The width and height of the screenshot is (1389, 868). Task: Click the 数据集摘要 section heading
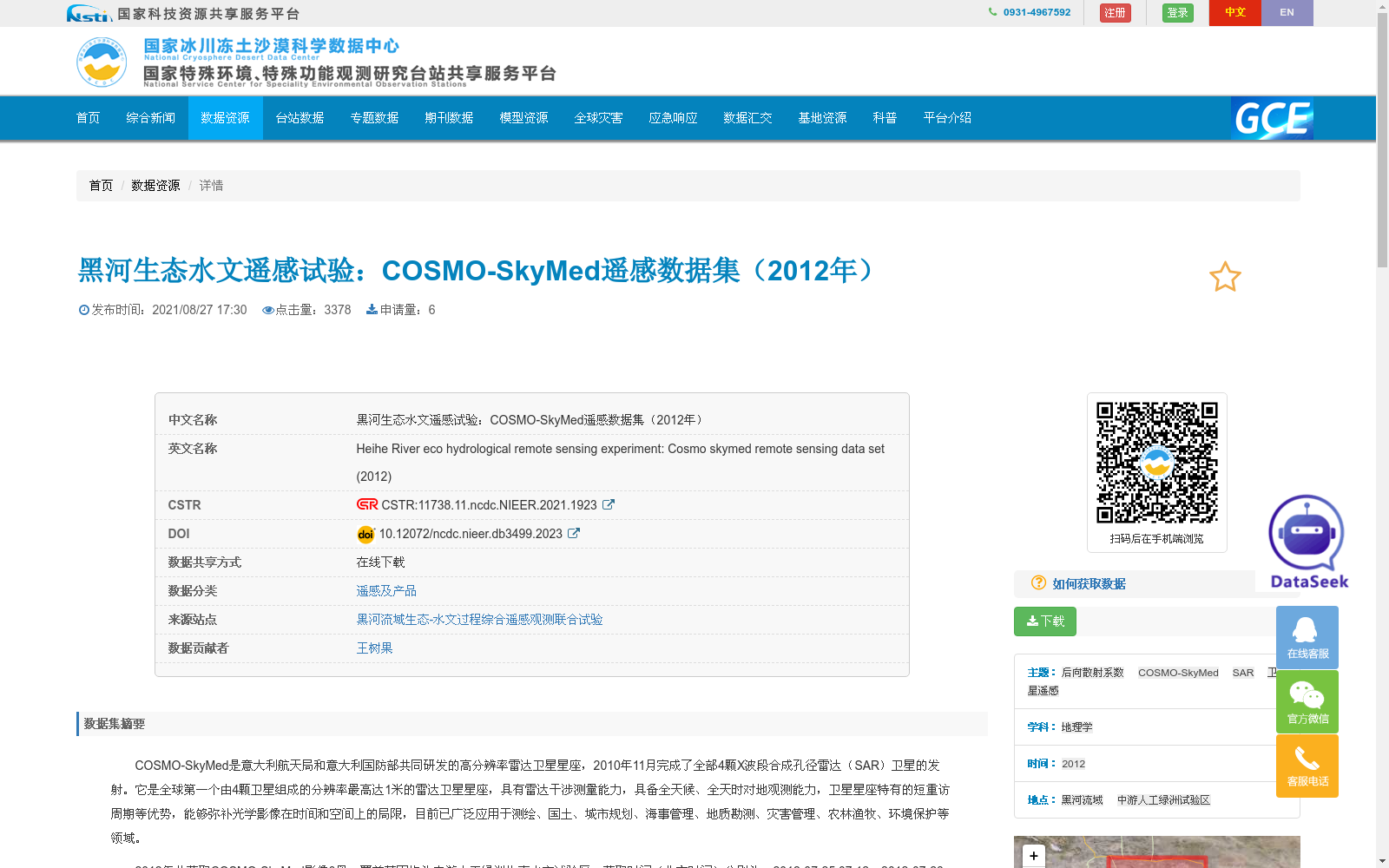115,724
